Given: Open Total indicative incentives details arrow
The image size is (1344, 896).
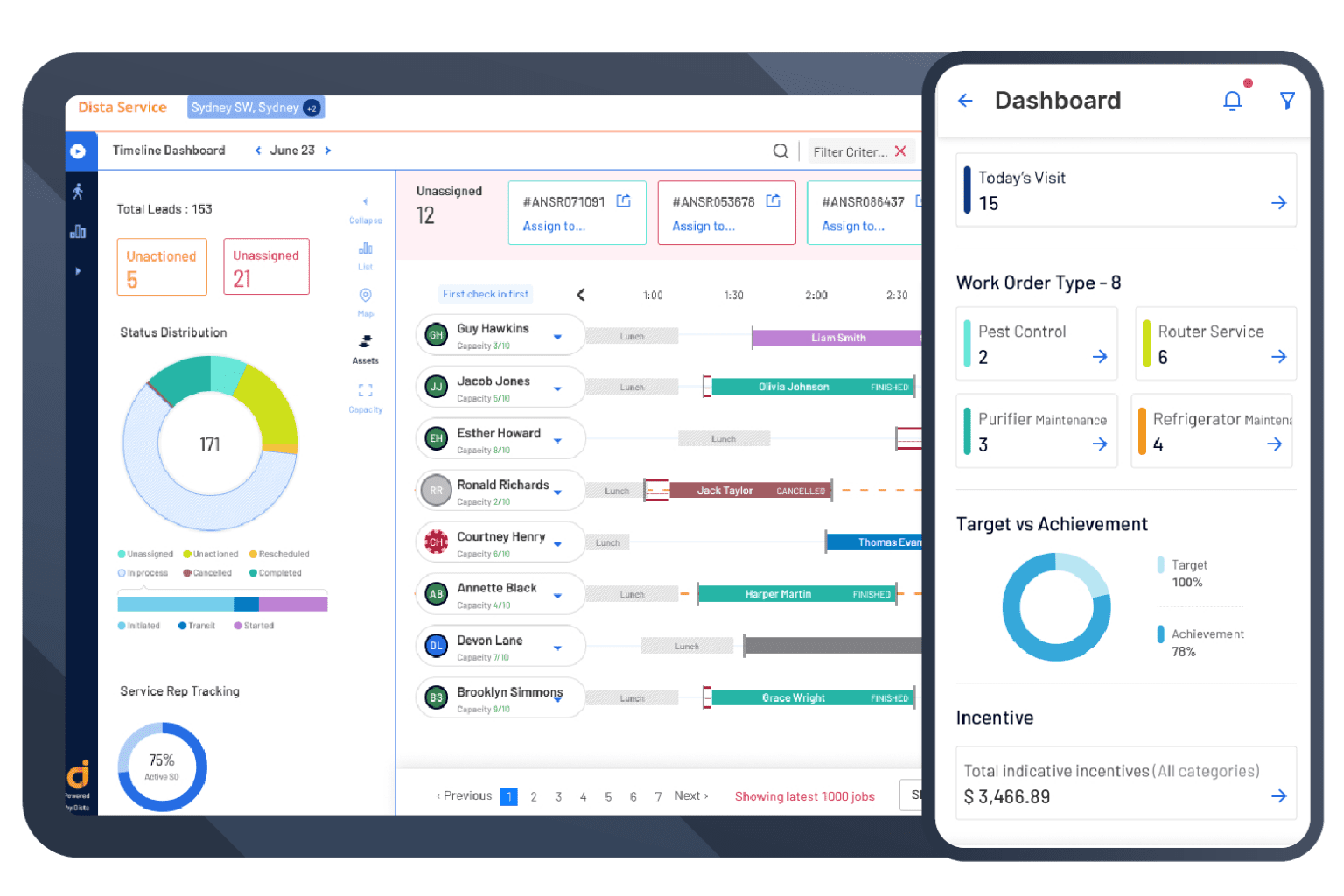Looking at the screenshot, I should (1279, 796).
